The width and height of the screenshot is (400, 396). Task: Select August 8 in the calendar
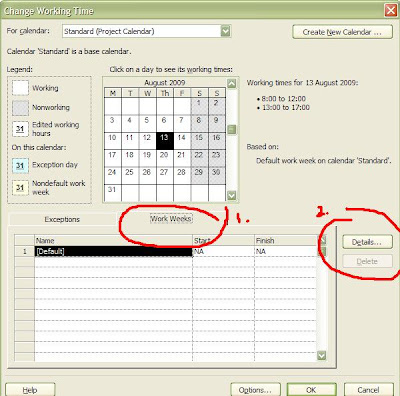click(199, 123)
